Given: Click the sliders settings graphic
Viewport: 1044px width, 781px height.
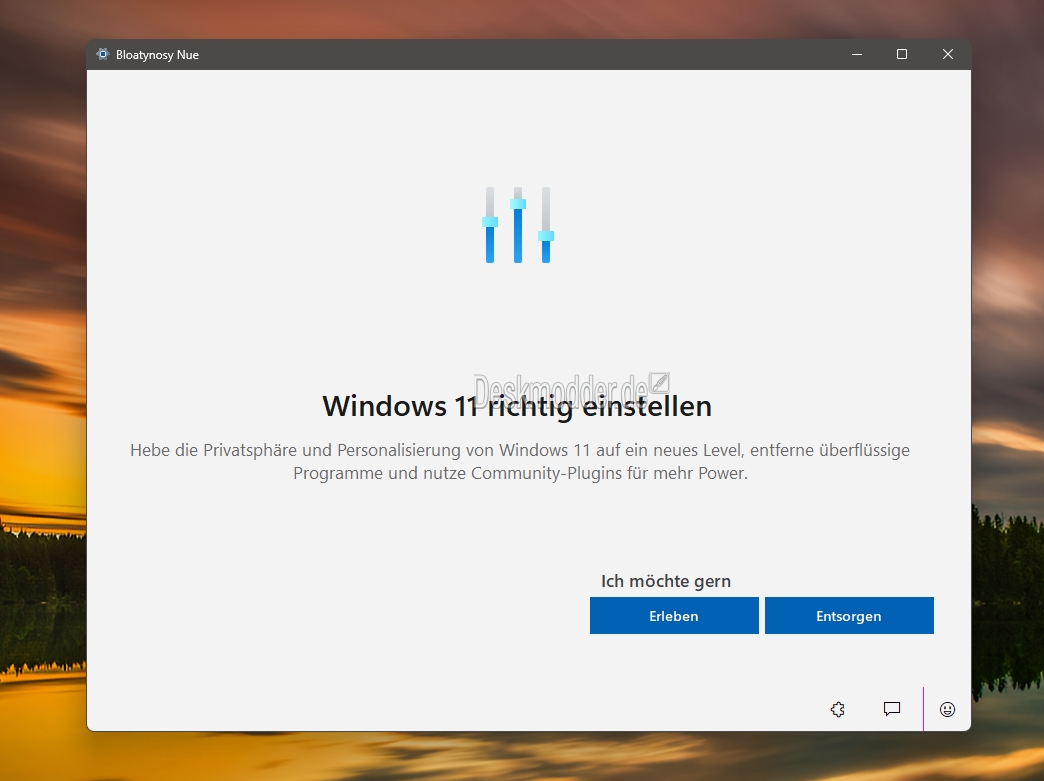Looking at the screenshot, I should (518, 225).
